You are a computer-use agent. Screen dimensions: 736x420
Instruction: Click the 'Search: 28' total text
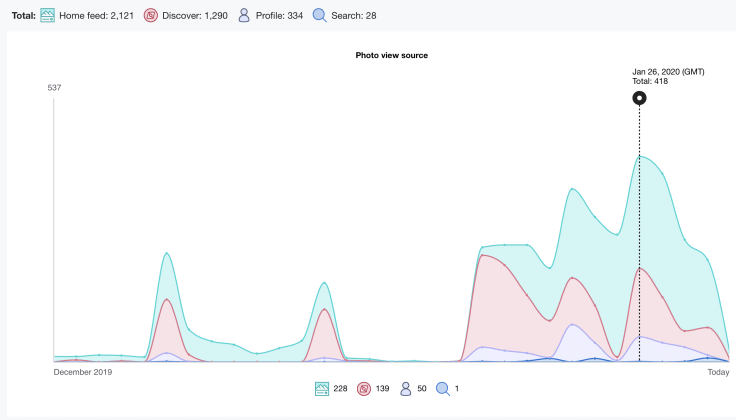[x=354, y=16]
